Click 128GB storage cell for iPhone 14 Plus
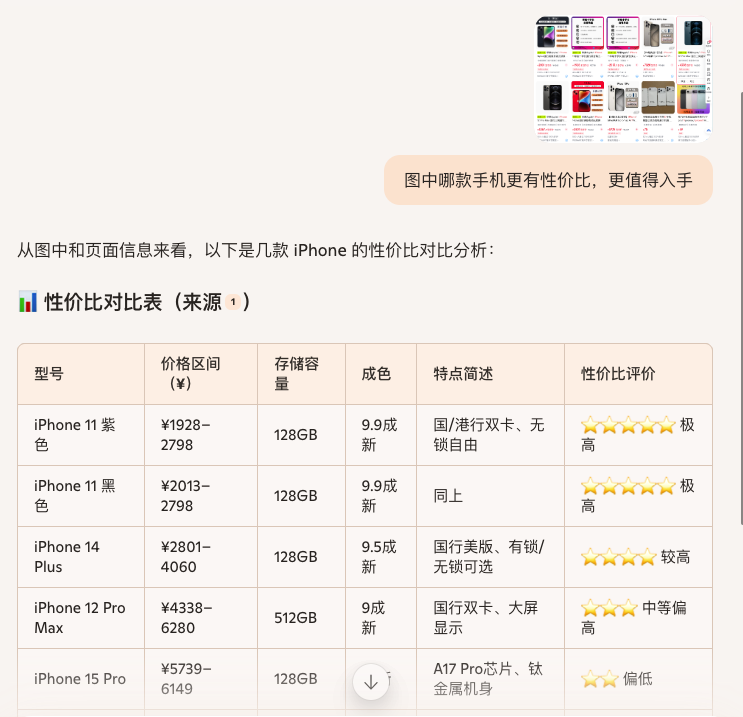Screen dimensions: 743x717 301,557
